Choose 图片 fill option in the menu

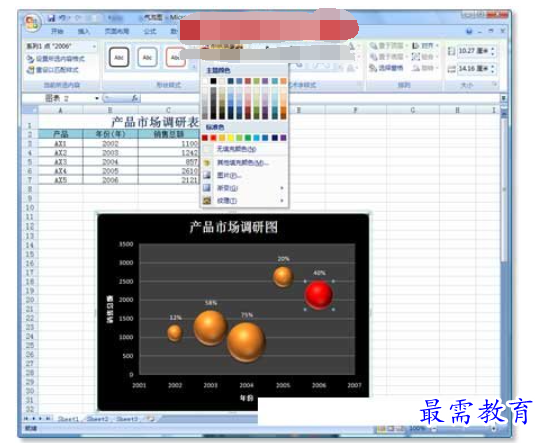244,175
